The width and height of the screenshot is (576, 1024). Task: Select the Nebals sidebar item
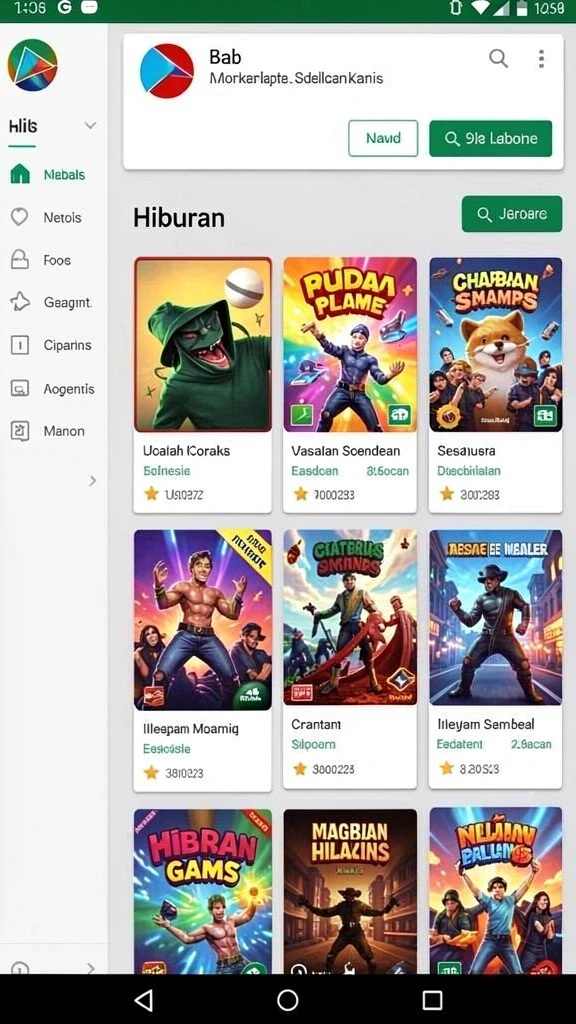tap(54, 174)
